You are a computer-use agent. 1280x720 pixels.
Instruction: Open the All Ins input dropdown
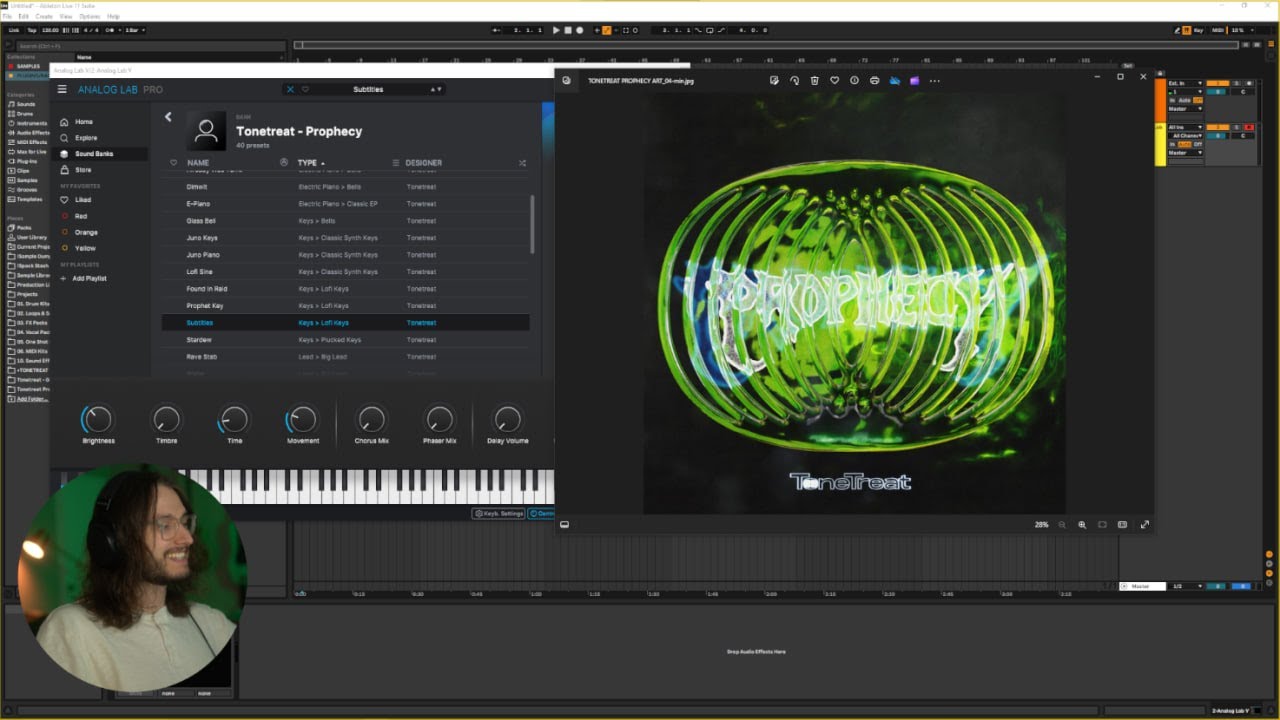point(1186,127)
